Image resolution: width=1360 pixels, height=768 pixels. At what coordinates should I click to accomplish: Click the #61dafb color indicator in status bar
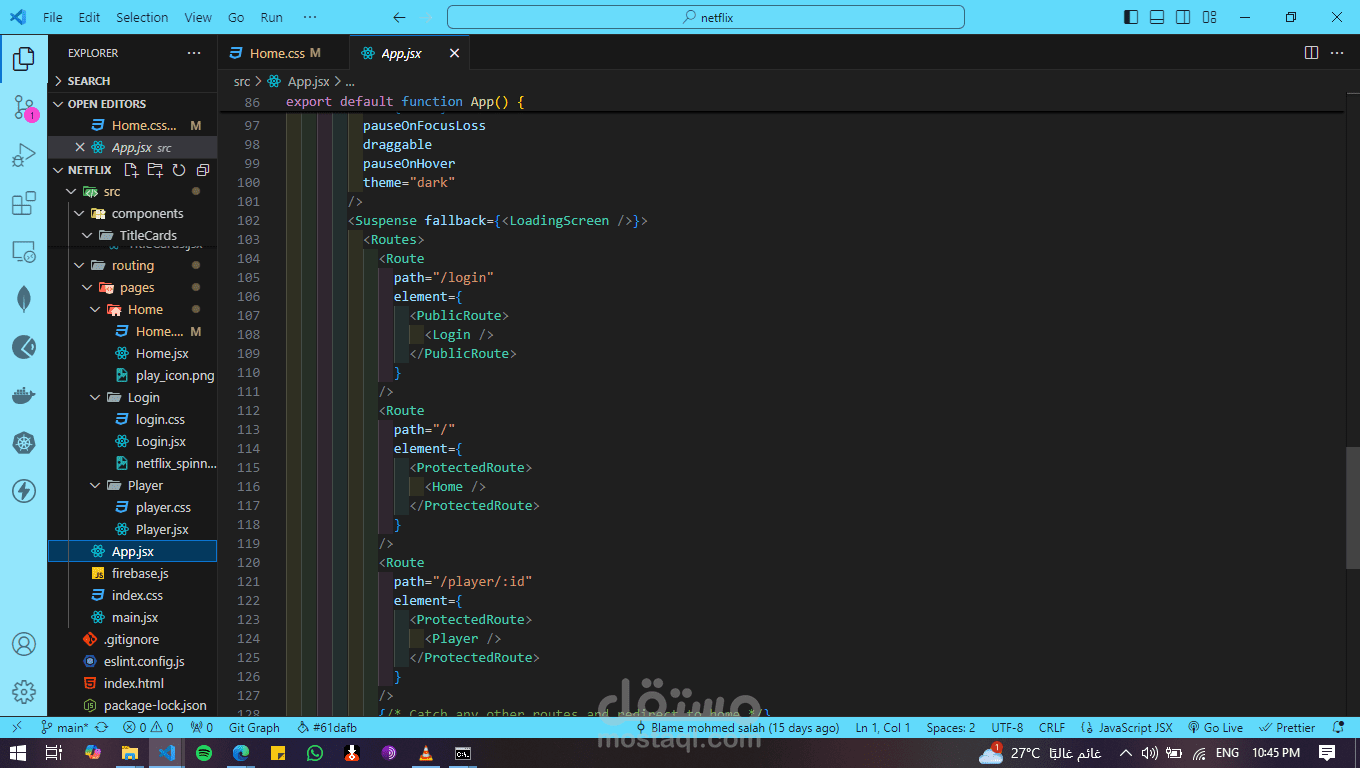[x=327, y=728]
